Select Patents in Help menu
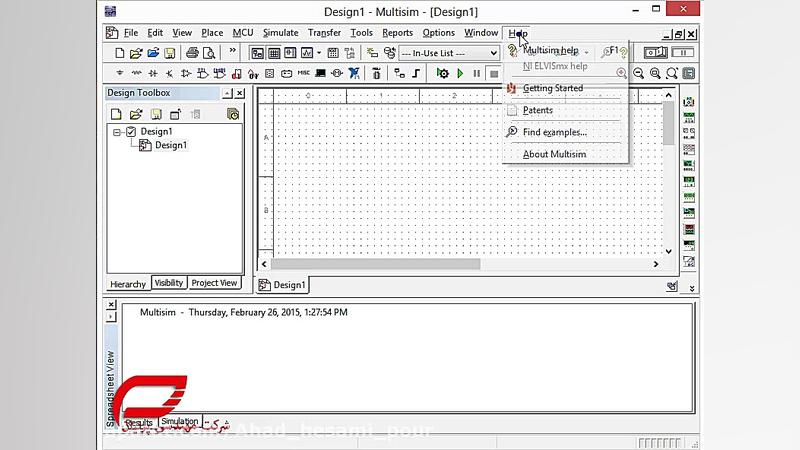The height and width of the screenshot is (450, 800). coord(565,110)
